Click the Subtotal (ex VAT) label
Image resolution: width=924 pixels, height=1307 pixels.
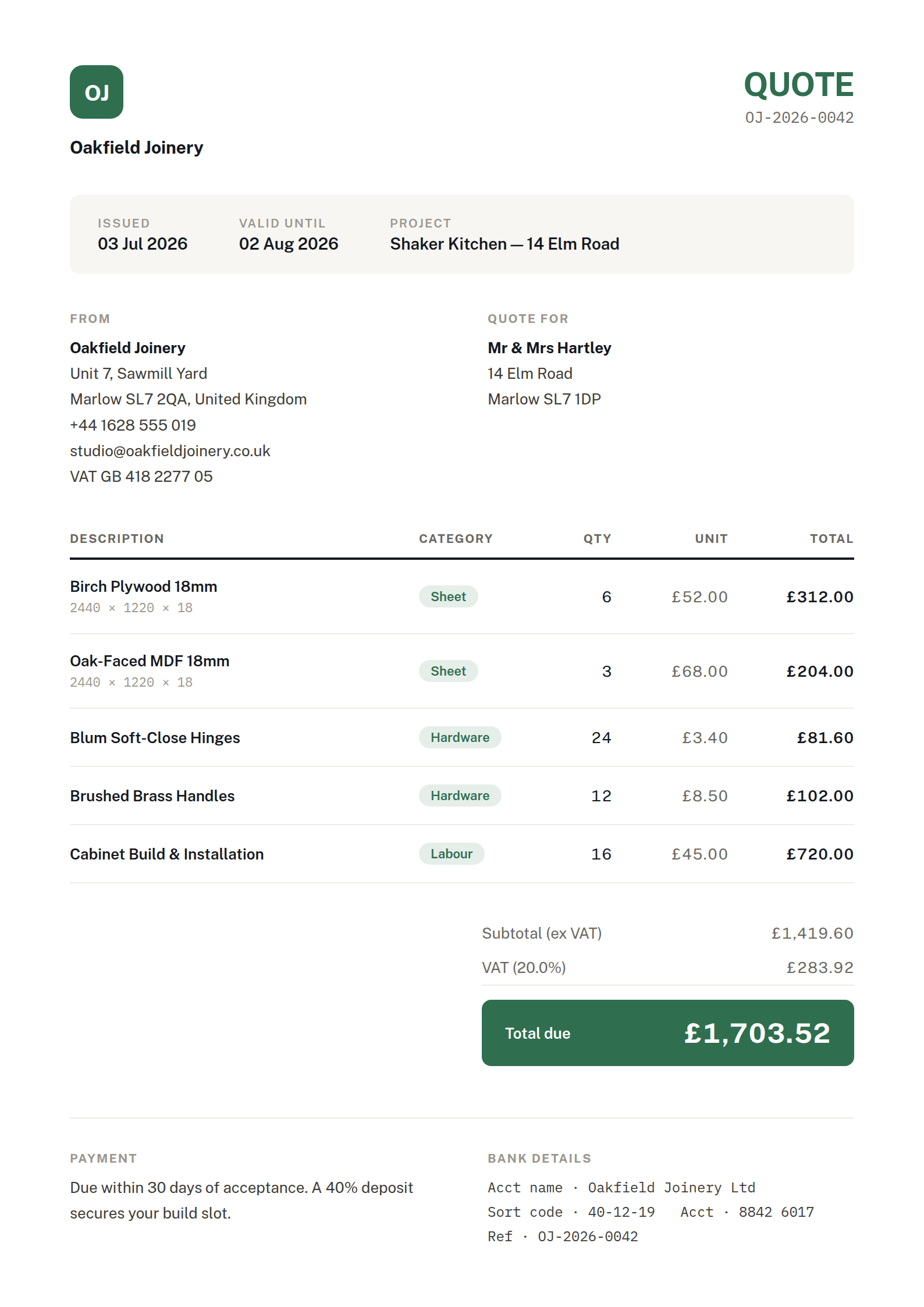[x=542, y=933]
